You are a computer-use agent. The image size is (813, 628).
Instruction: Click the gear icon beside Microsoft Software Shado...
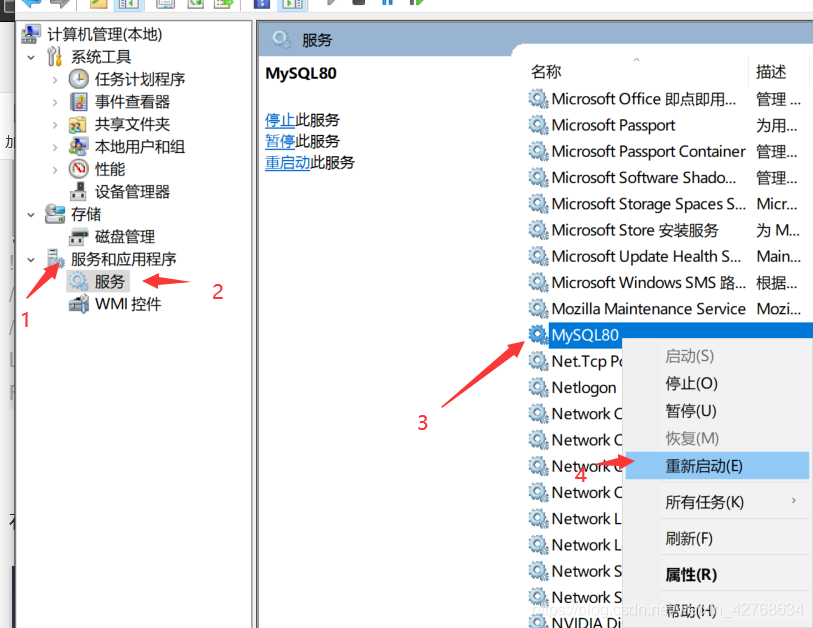(x=538, y=177)
